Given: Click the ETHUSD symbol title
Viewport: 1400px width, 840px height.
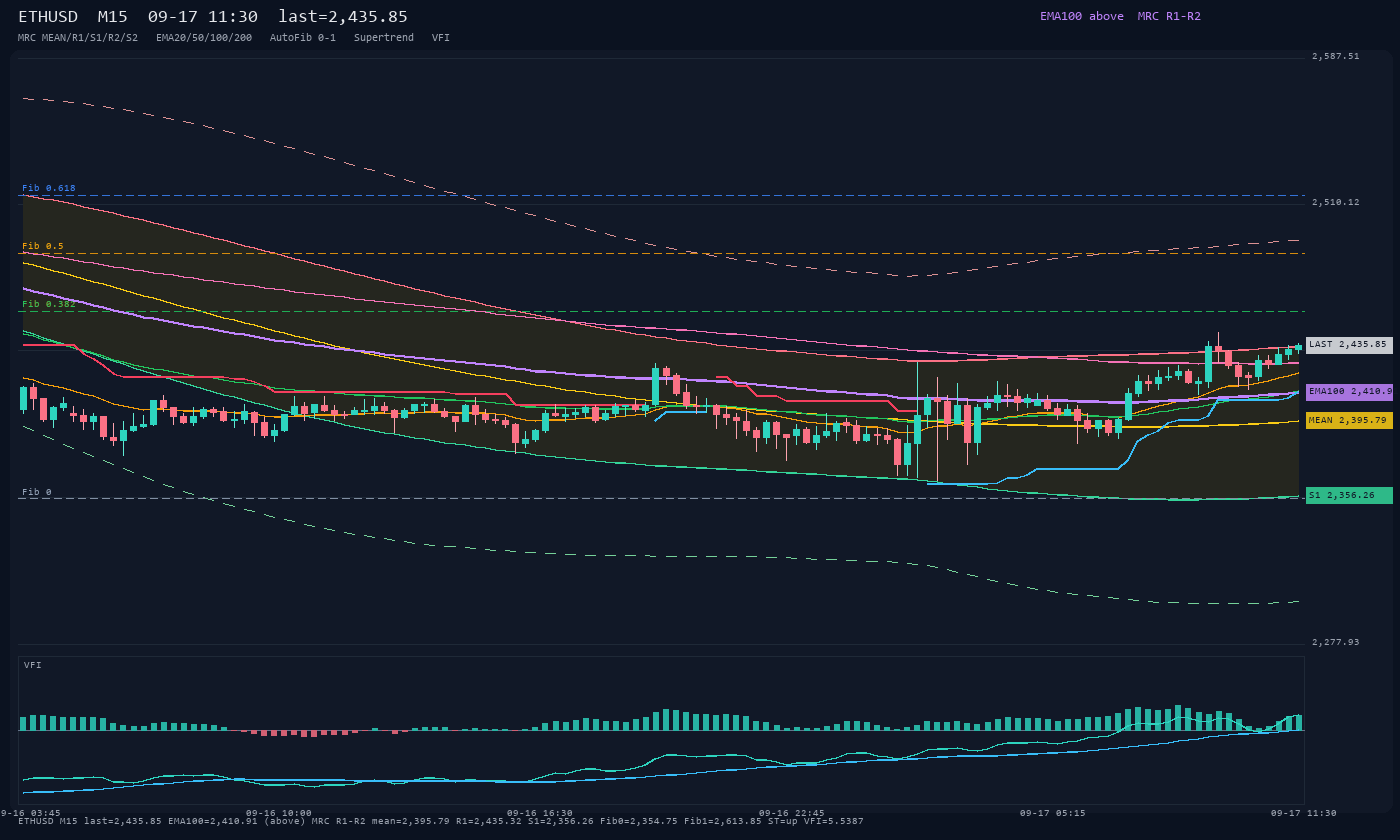Looking at the screenshot, I should [48, 17].
